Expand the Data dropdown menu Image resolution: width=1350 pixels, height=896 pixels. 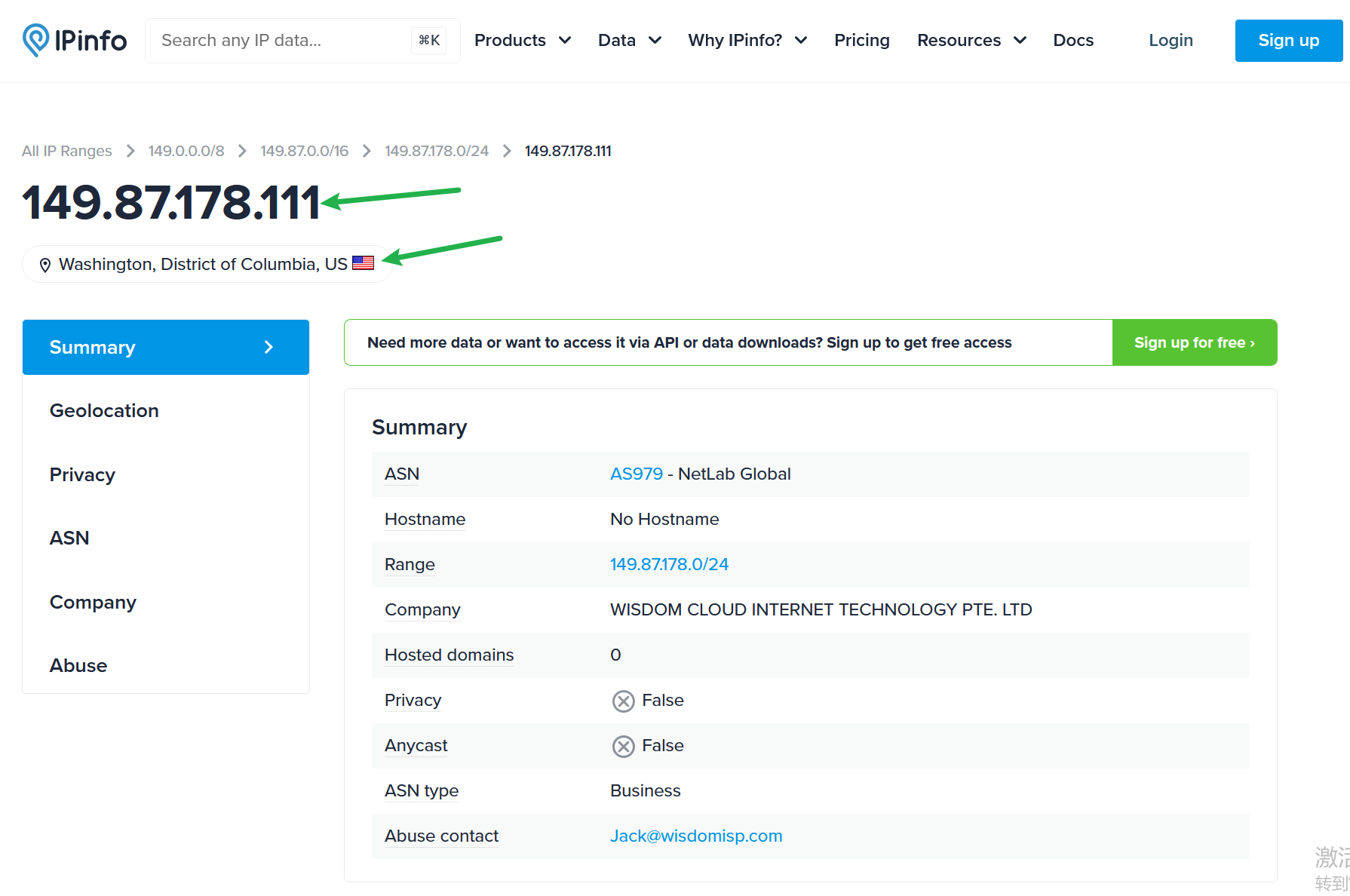(x=629, y=41)
